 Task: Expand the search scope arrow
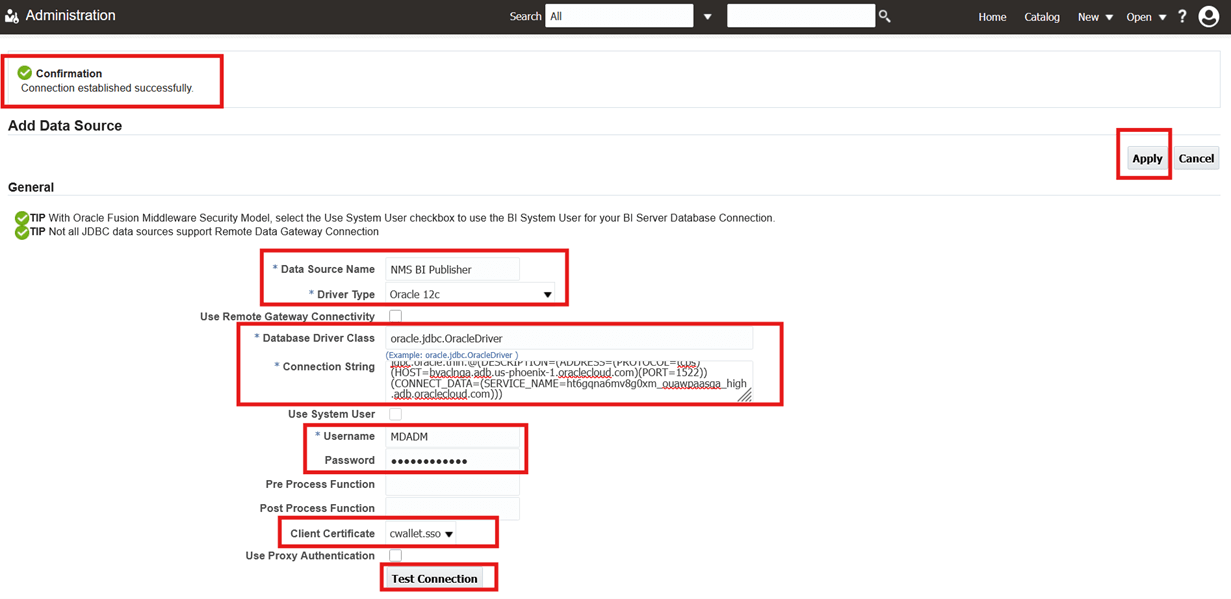coord(708,17)
